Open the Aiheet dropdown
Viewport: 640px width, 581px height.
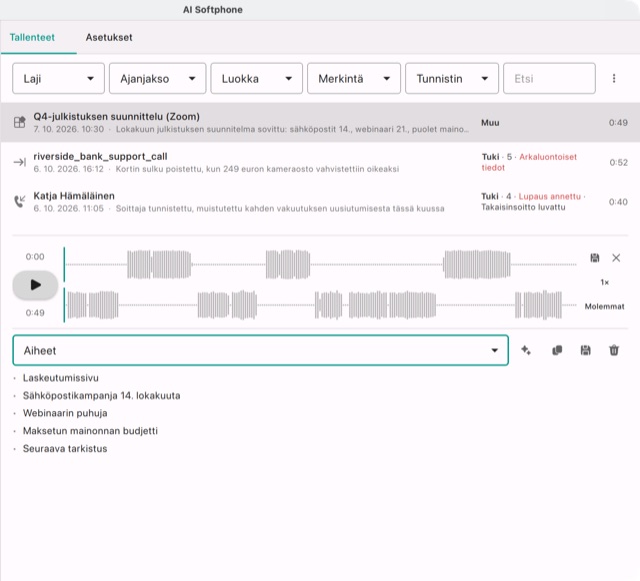tap(260, 350)
